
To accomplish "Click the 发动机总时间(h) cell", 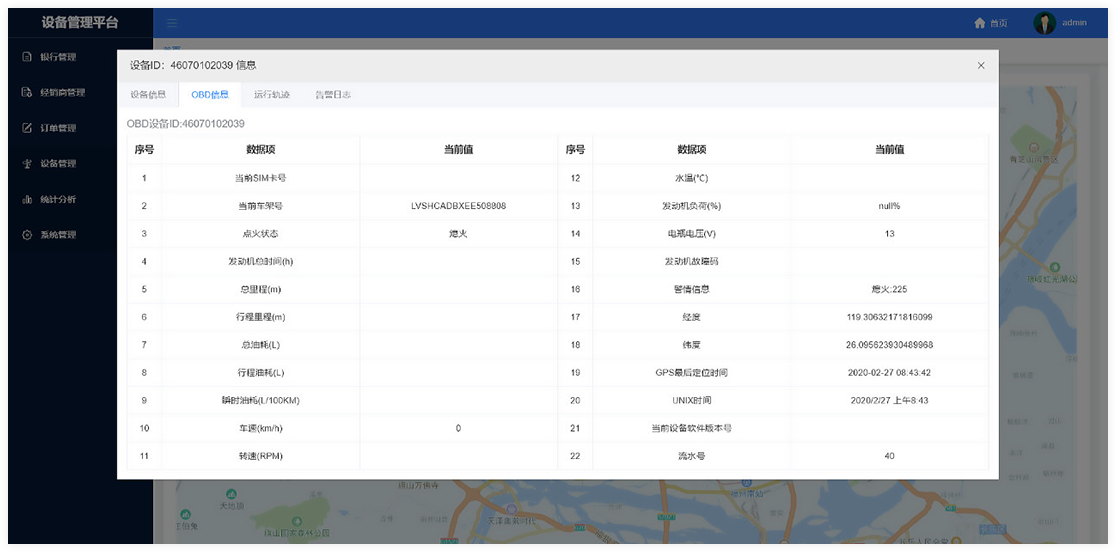I will (260, 261).
